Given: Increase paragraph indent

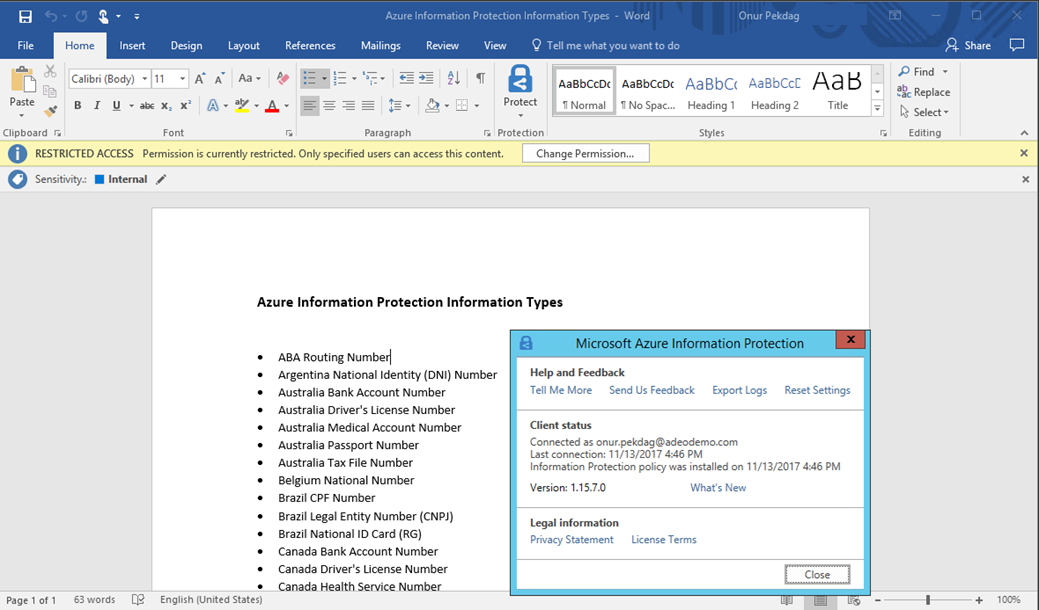Looking at the screenshot, I should pos(426,79).
